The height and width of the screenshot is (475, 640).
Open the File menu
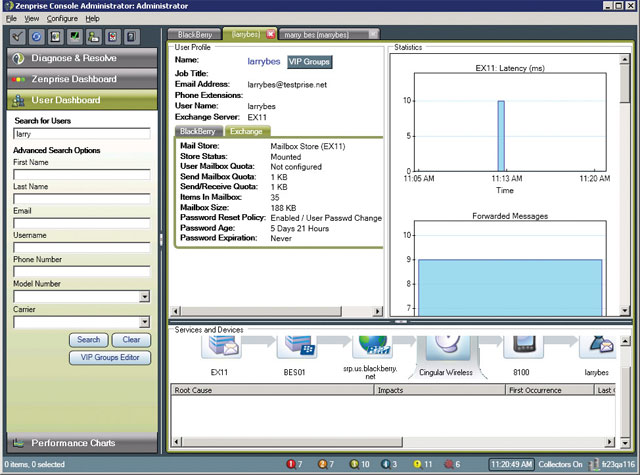coord(11,18)
